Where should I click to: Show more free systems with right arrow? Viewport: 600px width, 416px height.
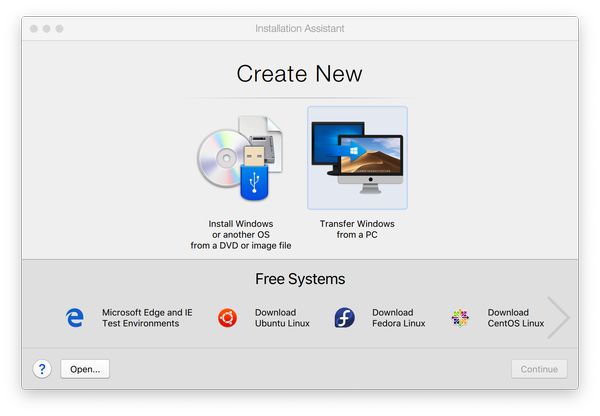point(558,318)
